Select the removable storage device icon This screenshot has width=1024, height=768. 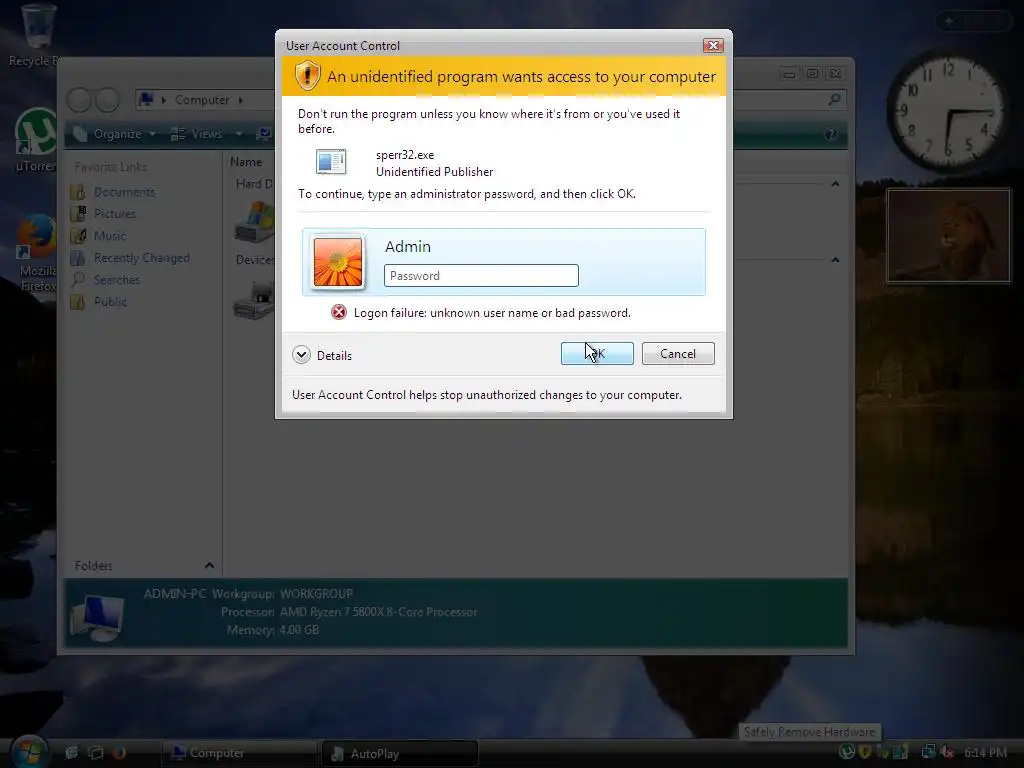point(255,300)
